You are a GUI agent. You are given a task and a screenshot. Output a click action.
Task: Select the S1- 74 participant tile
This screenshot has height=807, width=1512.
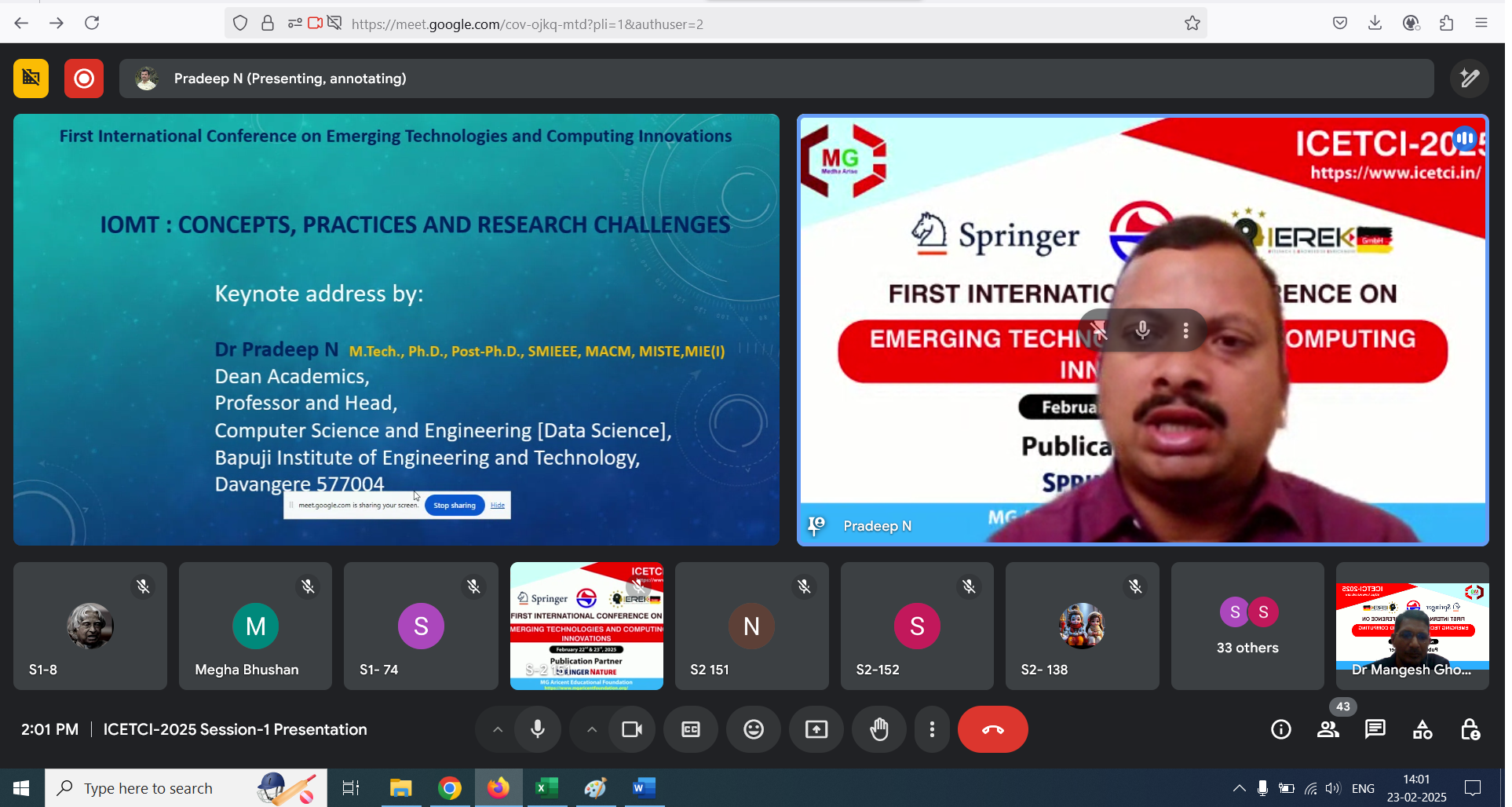(x=421, y=626)
